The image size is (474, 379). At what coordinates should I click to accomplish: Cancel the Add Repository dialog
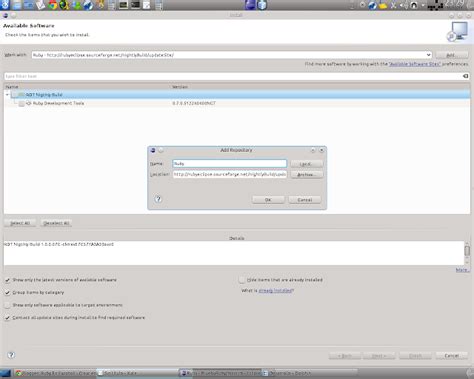click(x=305, y=200)
